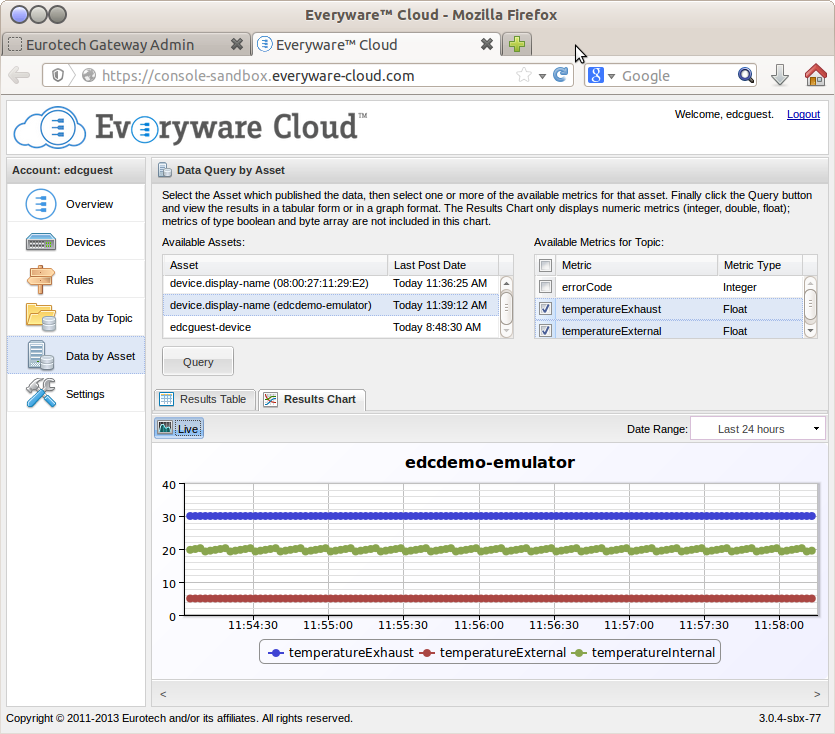Viewport: 835px width, 734px height.
Task: Open Data by Topic menu item
Action: pyautogui.click(x=76, y=318)
